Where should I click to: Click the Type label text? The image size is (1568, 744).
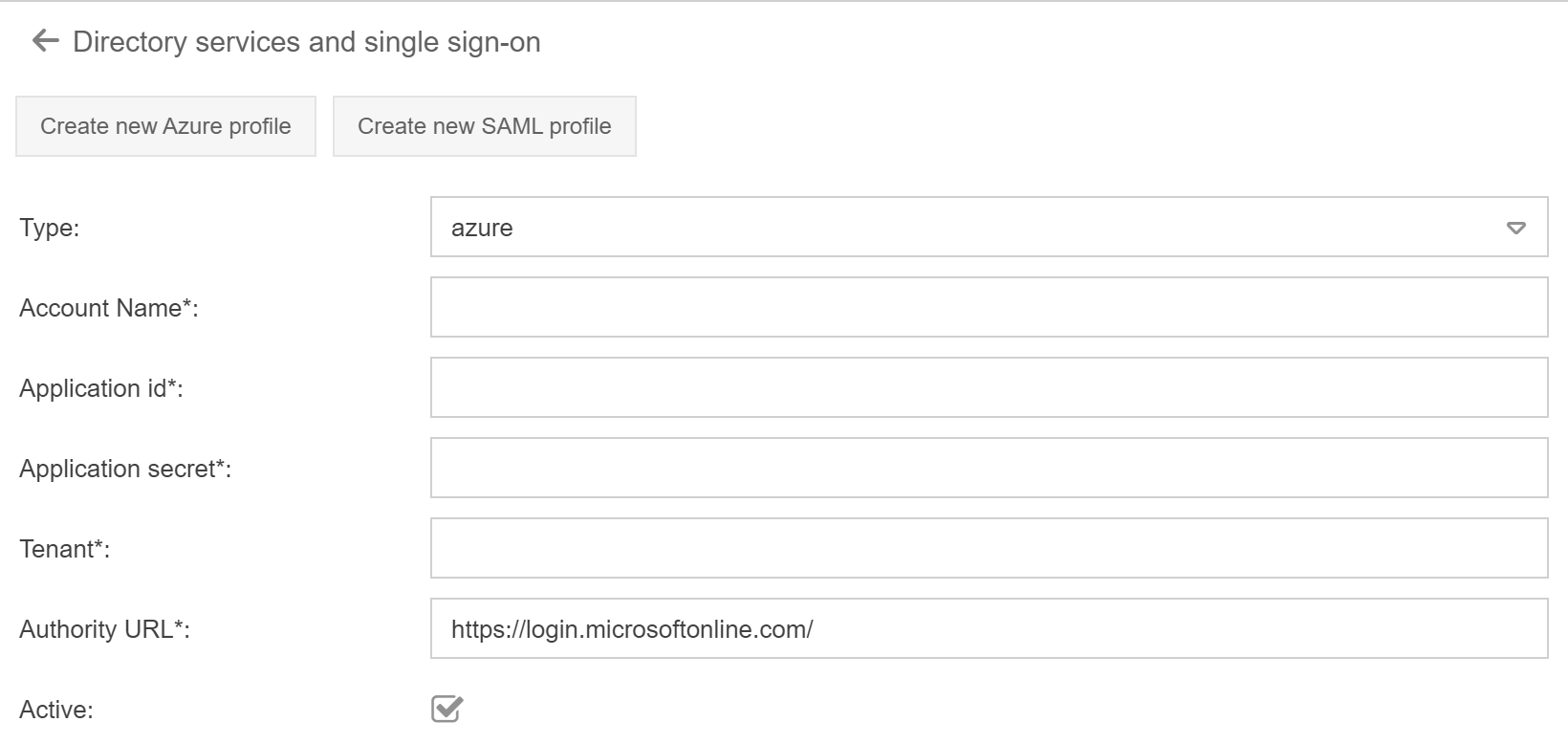49,228
